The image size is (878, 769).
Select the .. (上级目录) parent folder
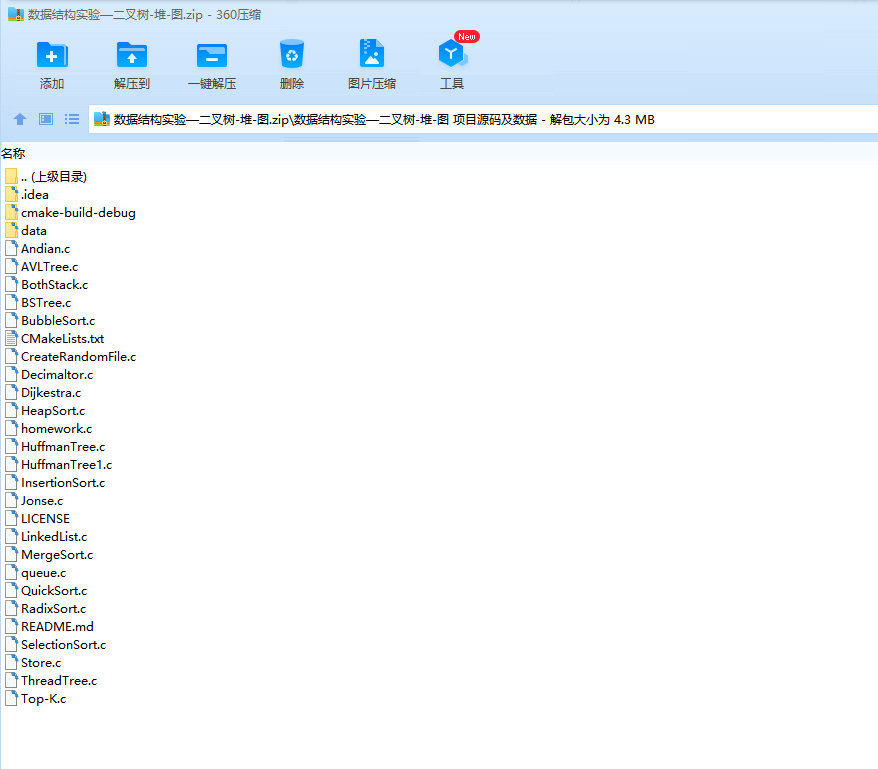pos(46,177)
